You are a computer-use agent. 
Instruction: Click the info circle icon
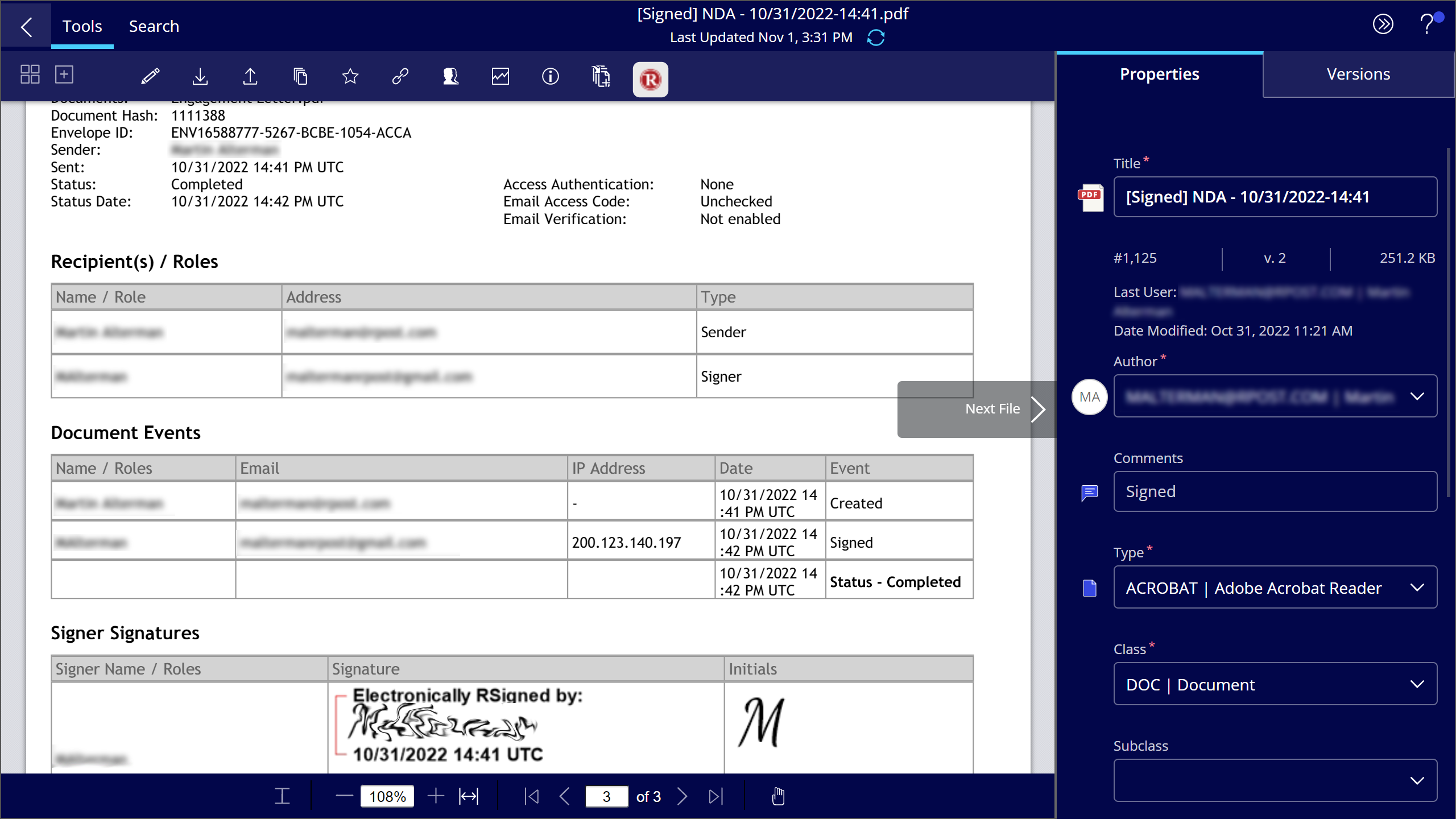550,76
